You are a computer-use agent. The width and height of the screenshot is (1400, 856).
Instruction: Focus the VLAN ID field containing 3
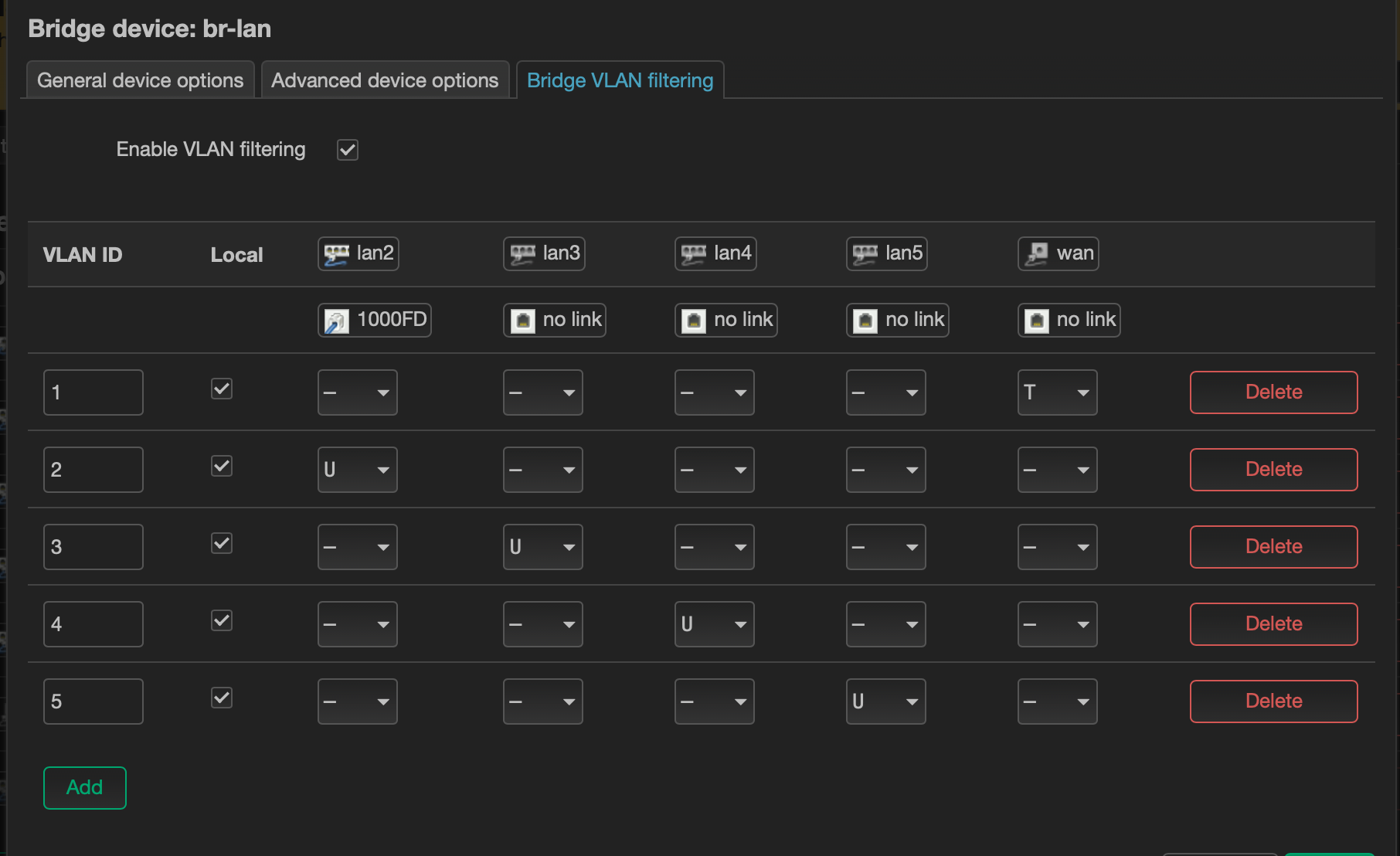[93, 547]
